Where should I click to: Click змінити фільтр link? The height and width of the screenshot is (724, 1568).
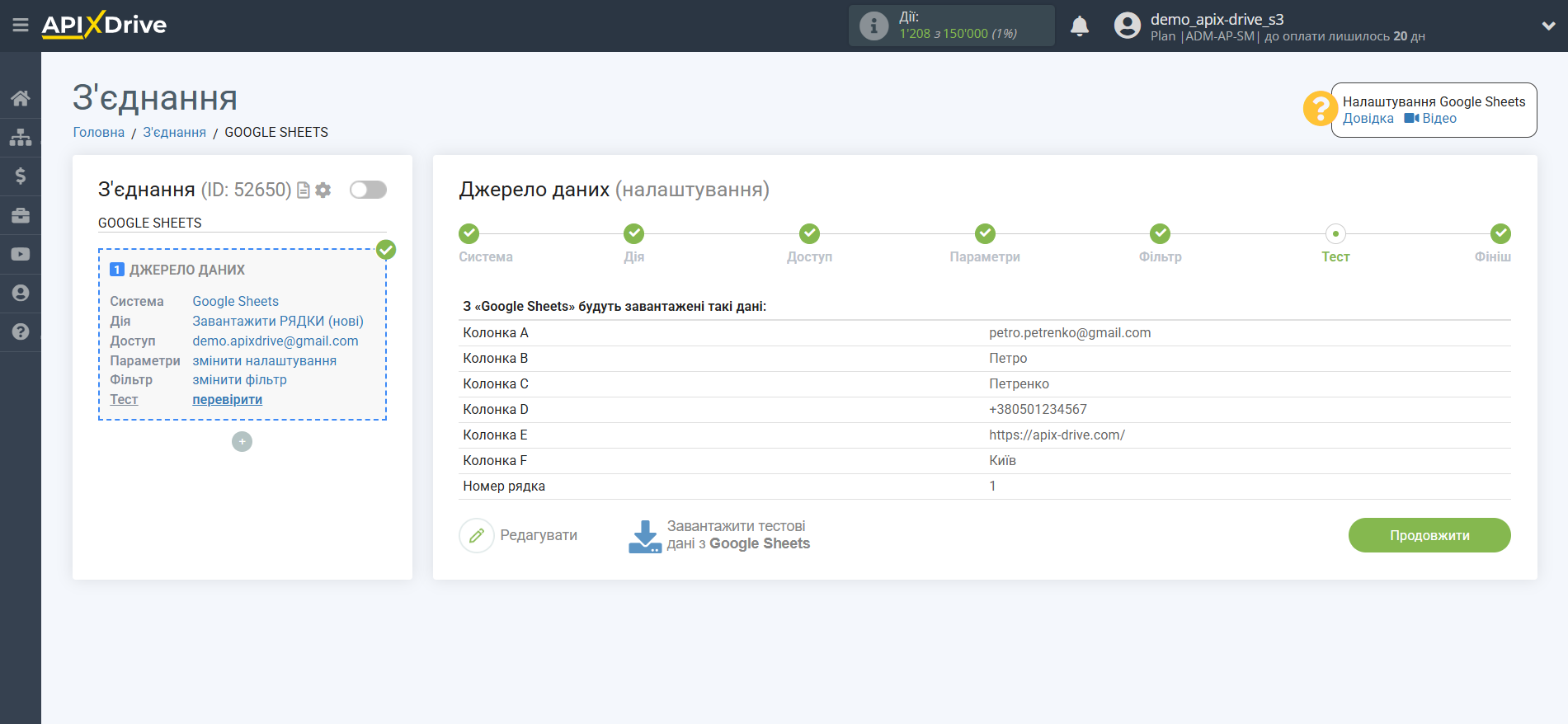[240, 380]
